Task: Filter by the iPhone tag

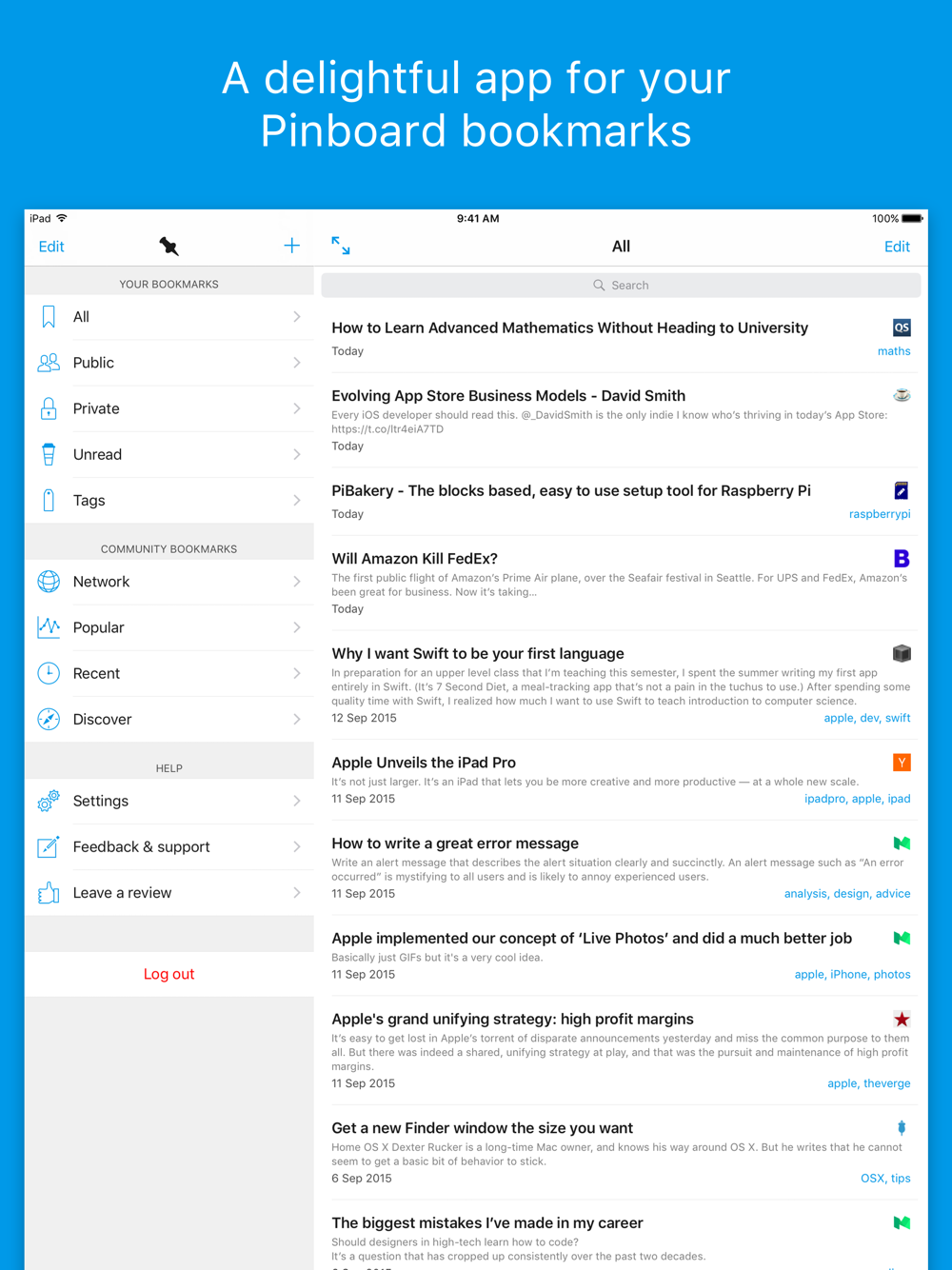Action: coord(849,974)
